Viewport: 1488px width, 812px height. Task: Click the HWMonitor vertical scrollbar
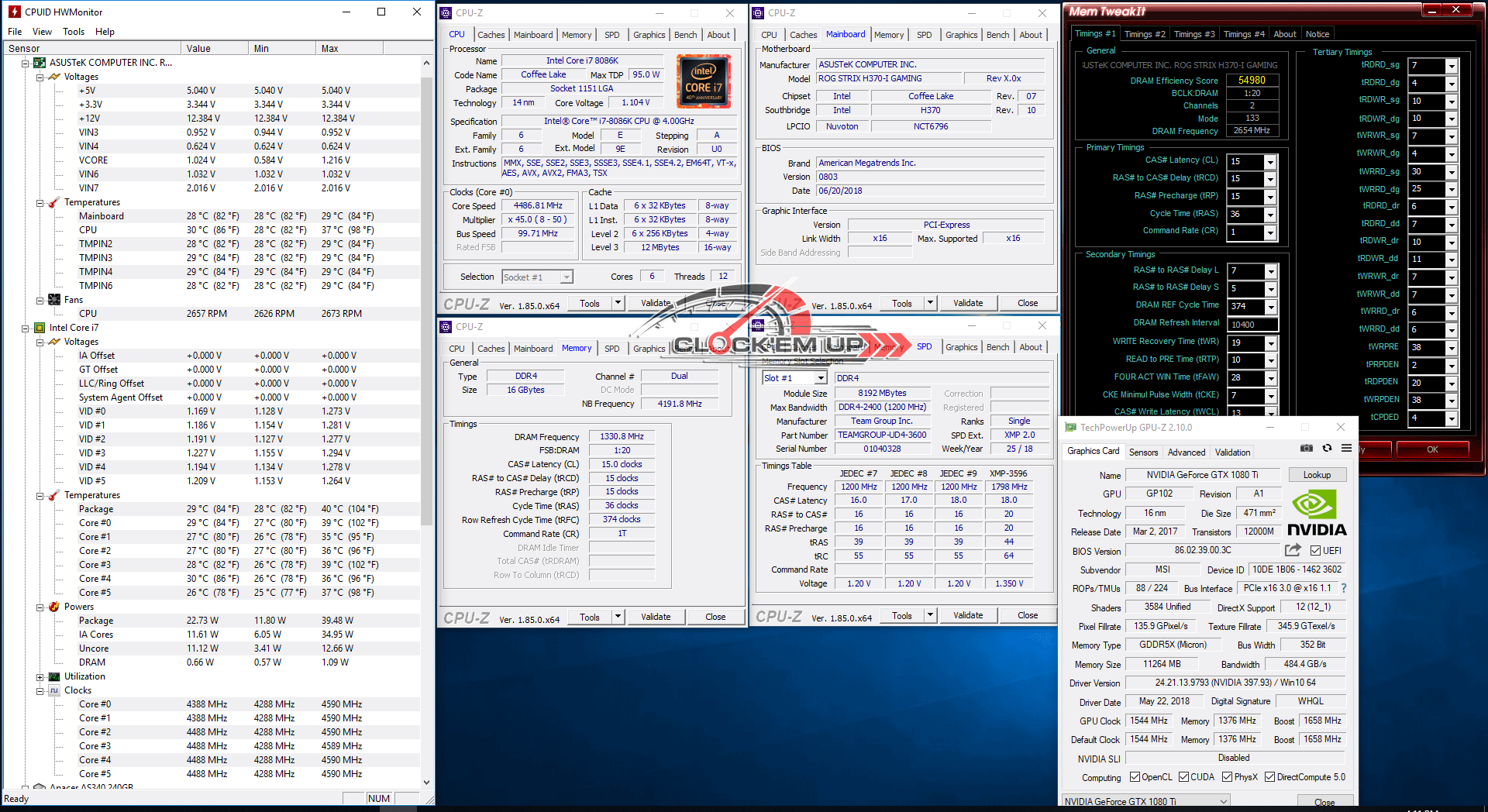point(426,310)
